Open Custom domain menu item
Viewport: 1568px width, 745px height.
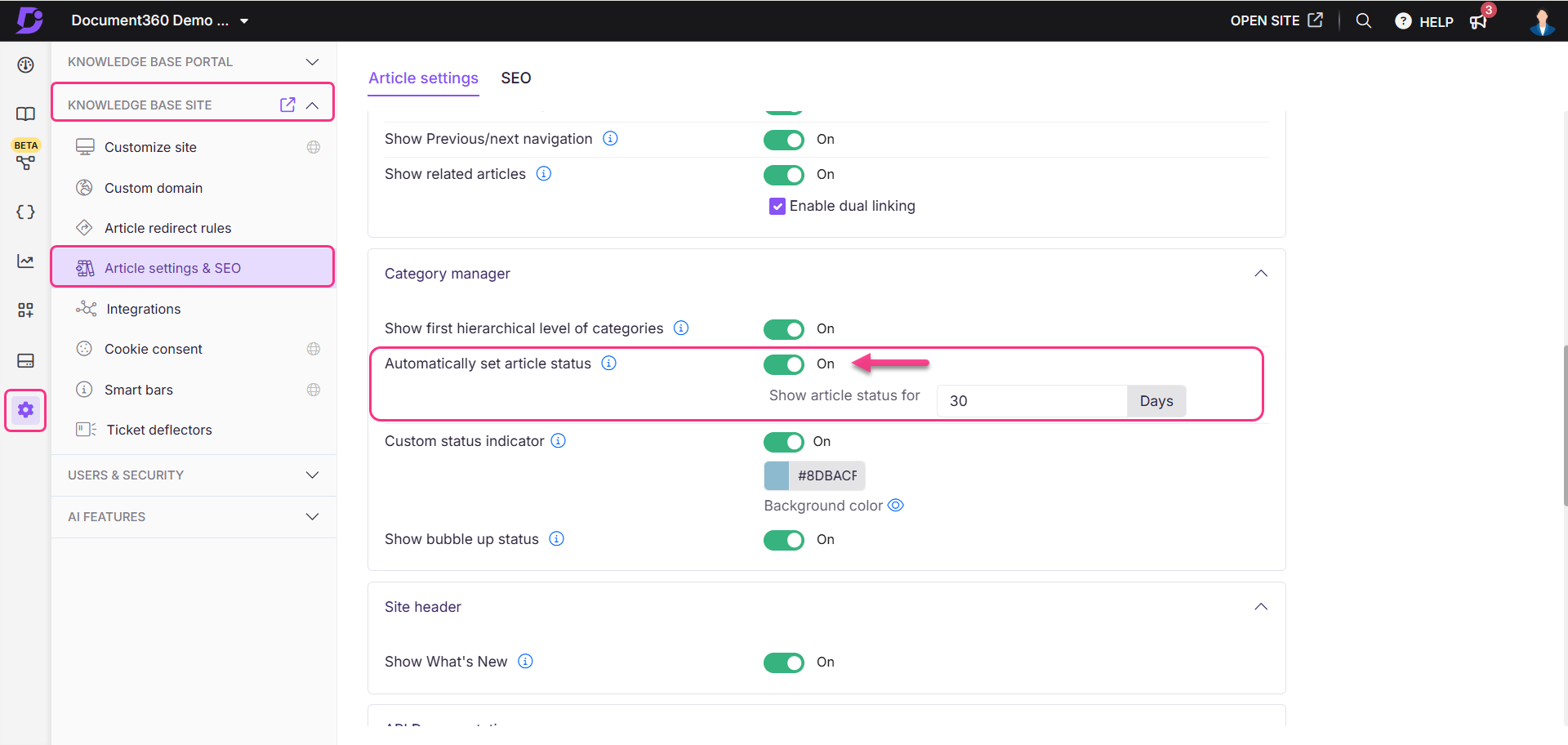pyautogui.click(x=154, y=188)
